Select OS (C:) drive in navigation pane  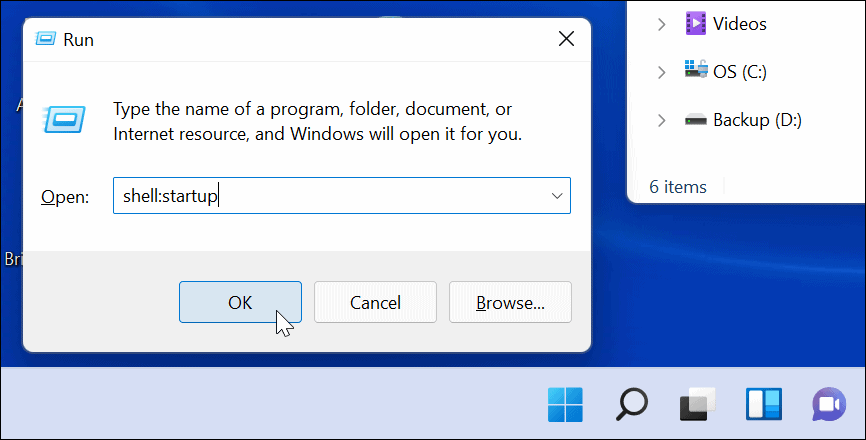point(740,72)
